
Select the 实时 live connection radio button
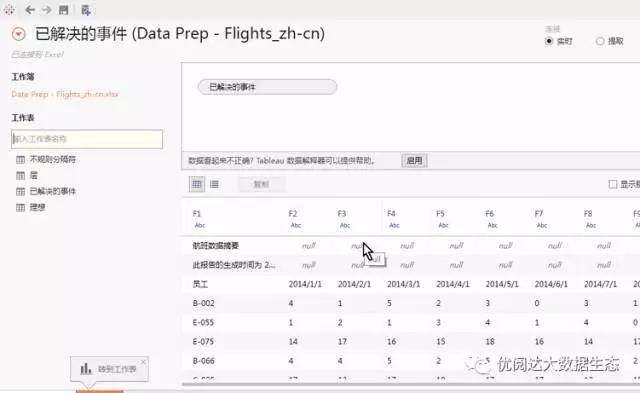point(549,41)
